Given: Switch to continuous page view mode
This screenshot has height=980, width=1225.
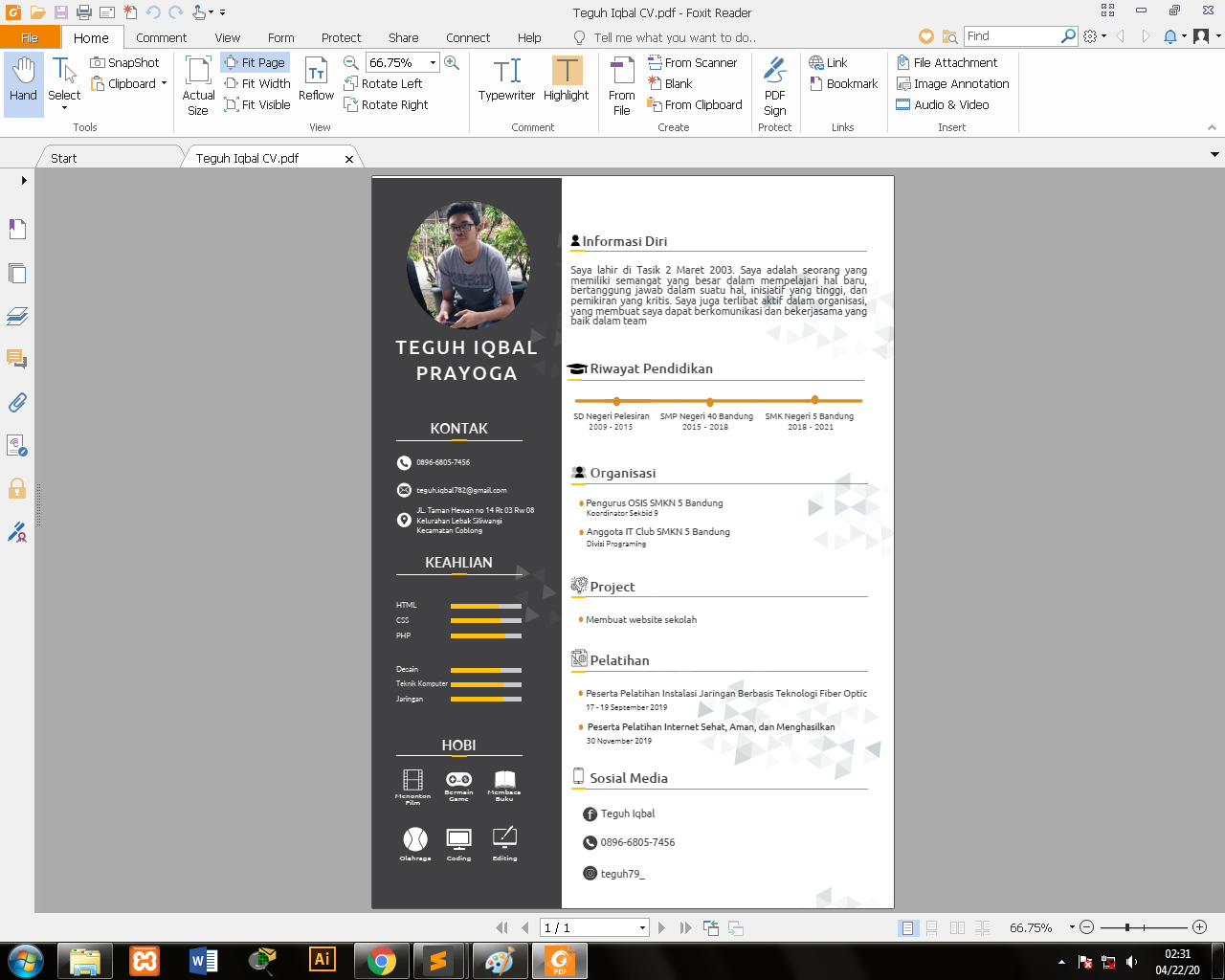Looking at the screenshot, I should 932,927.
